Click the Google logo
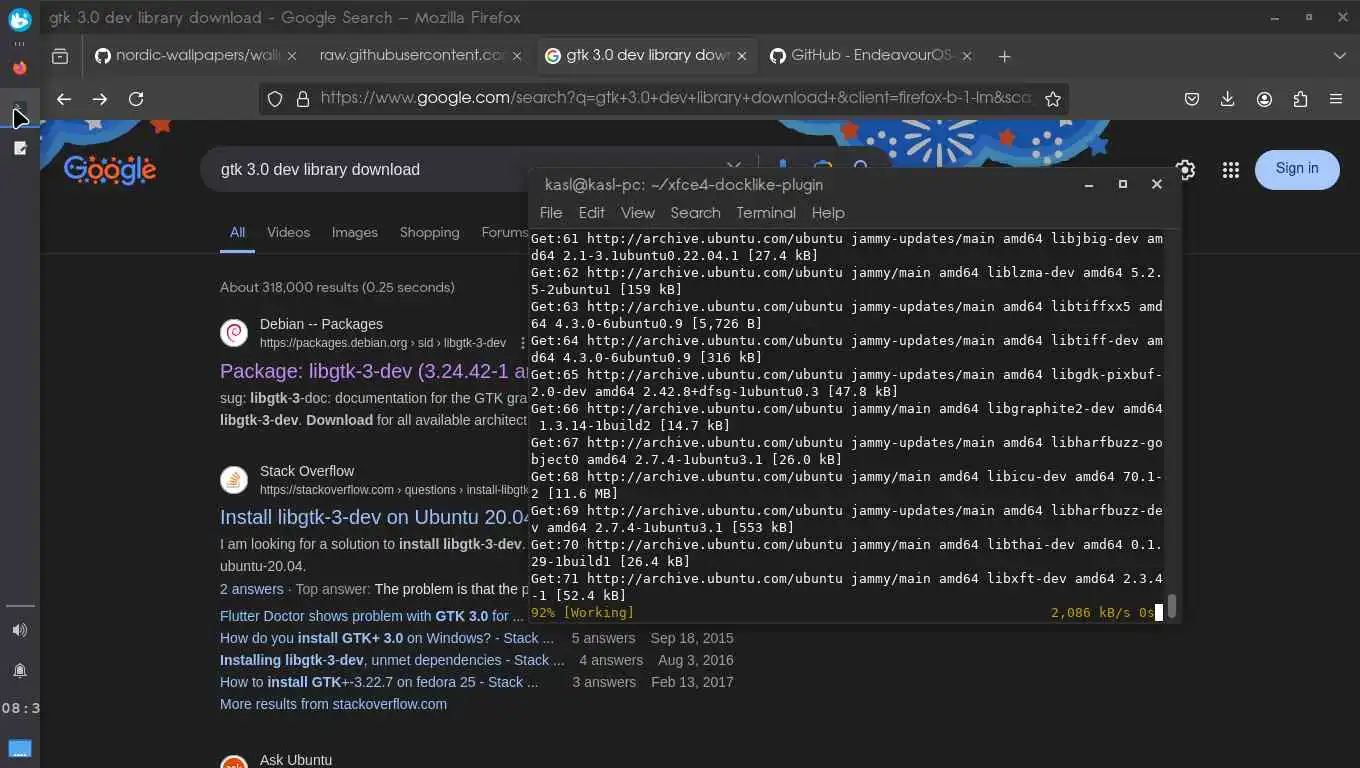This screenshot has width=1360, height=768. [110, 170]
